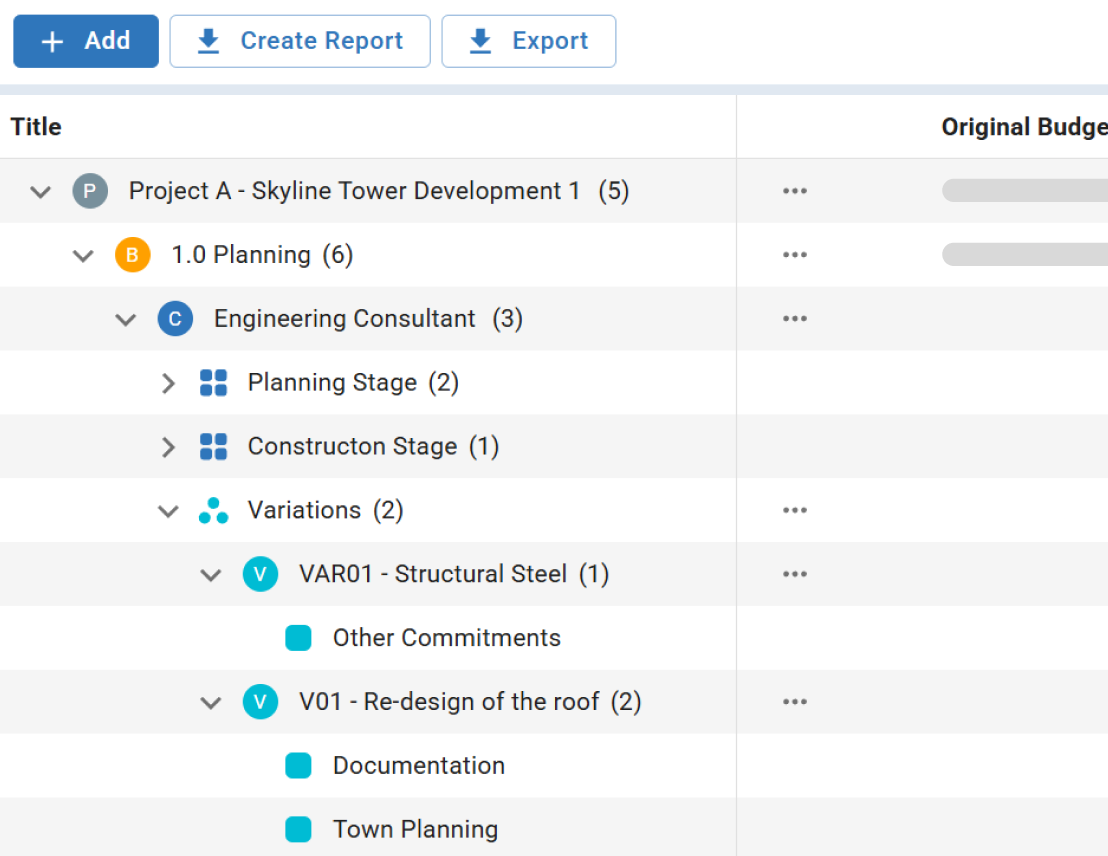Click the orange B icon on 1.0 Planning
Image resolution: width=1108 pixels, height=856 pixels.
click(x=132, y=255)
